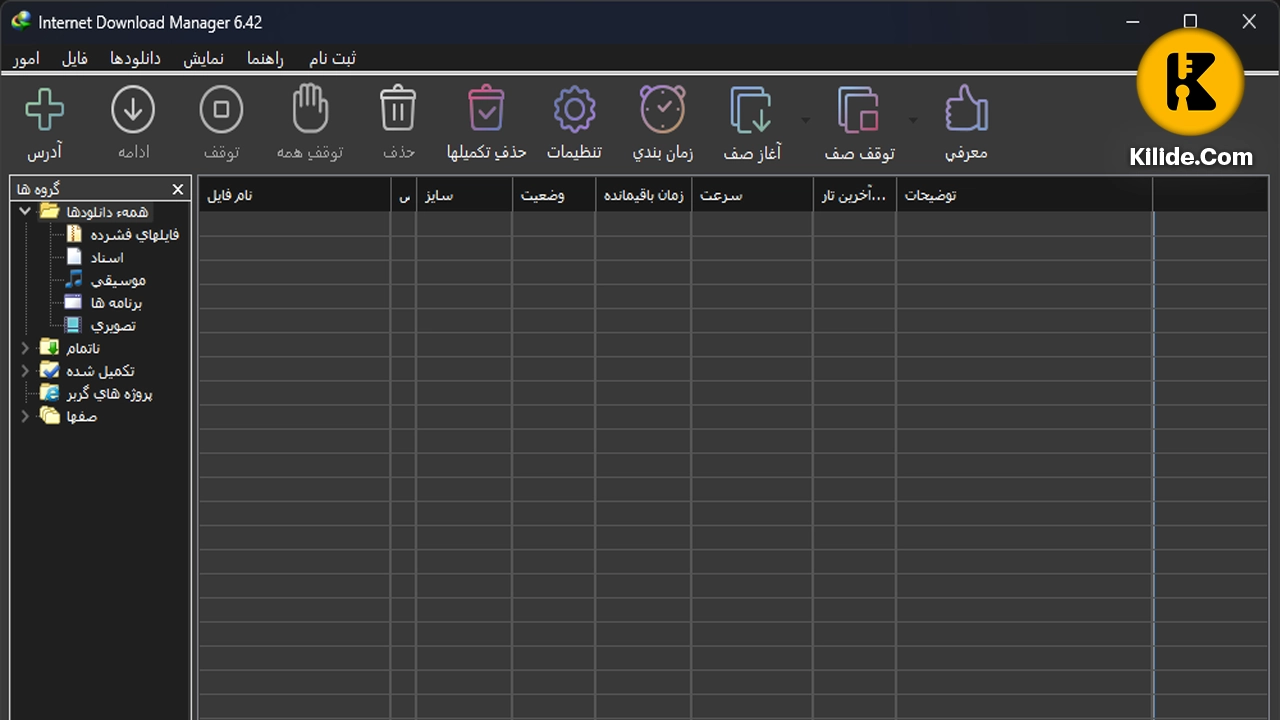Sort by the نام فایل column header
This screenshot has height=720, width=1280.
point(294,195)
